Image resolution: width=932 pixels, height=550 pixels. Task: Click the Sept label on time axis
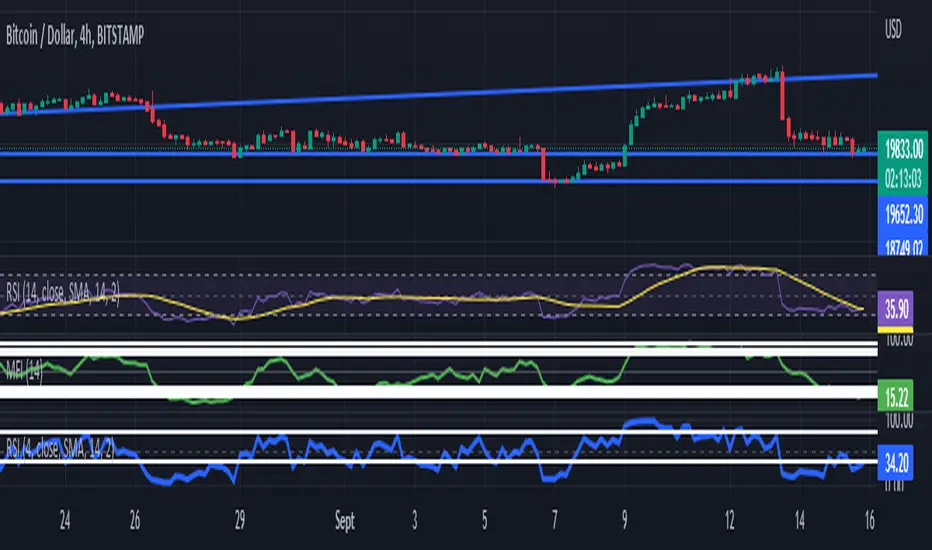(345, 521)
